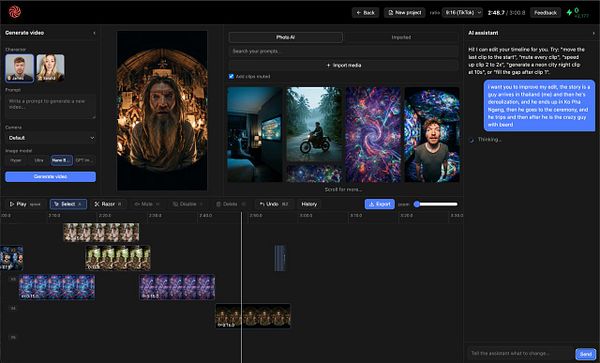
Task: Click the red swirl app logo
Action: coord(15,12)
